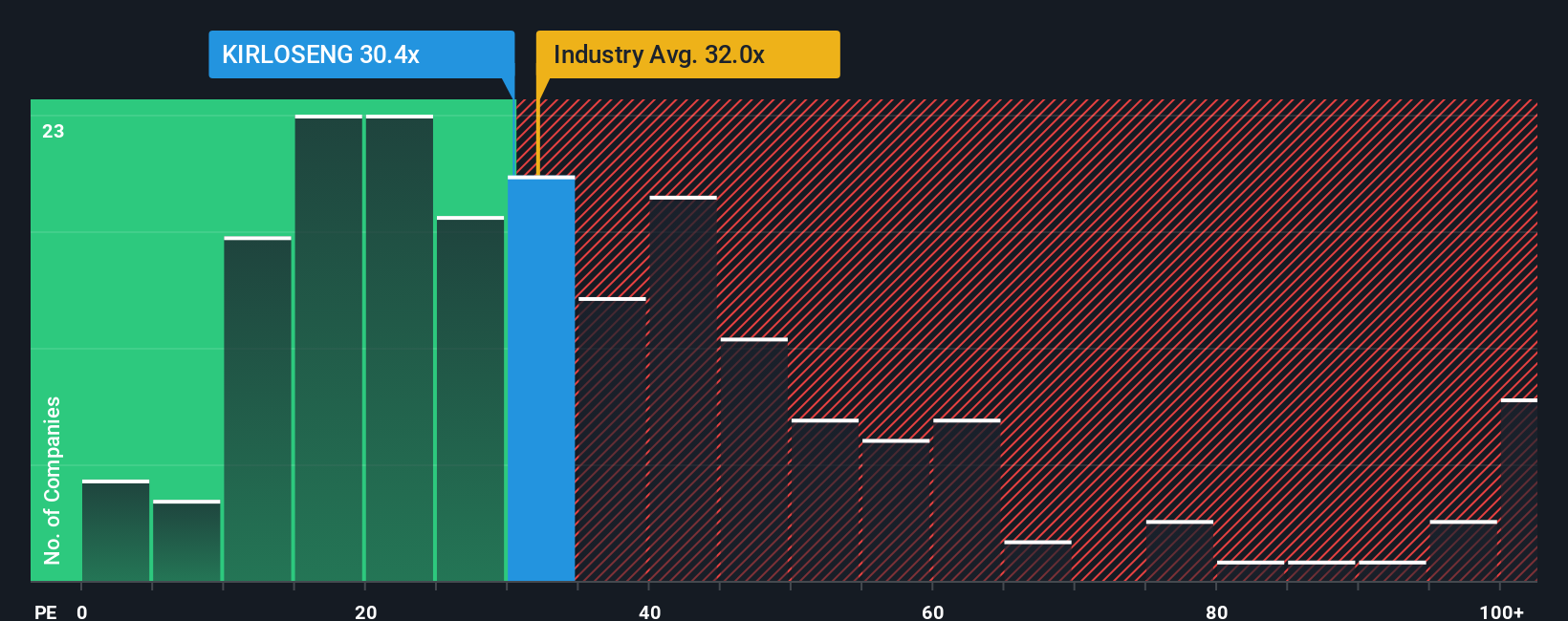Click the first bar at PE 0
1568x621 pixels.
[x=116, y=530]
